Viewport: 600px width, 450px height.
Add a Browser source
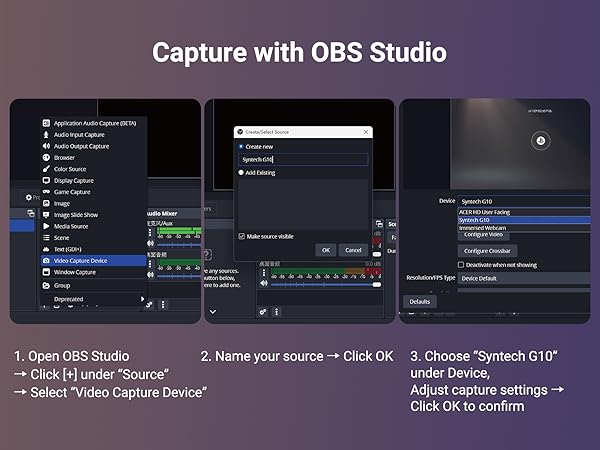click(93, 158)
